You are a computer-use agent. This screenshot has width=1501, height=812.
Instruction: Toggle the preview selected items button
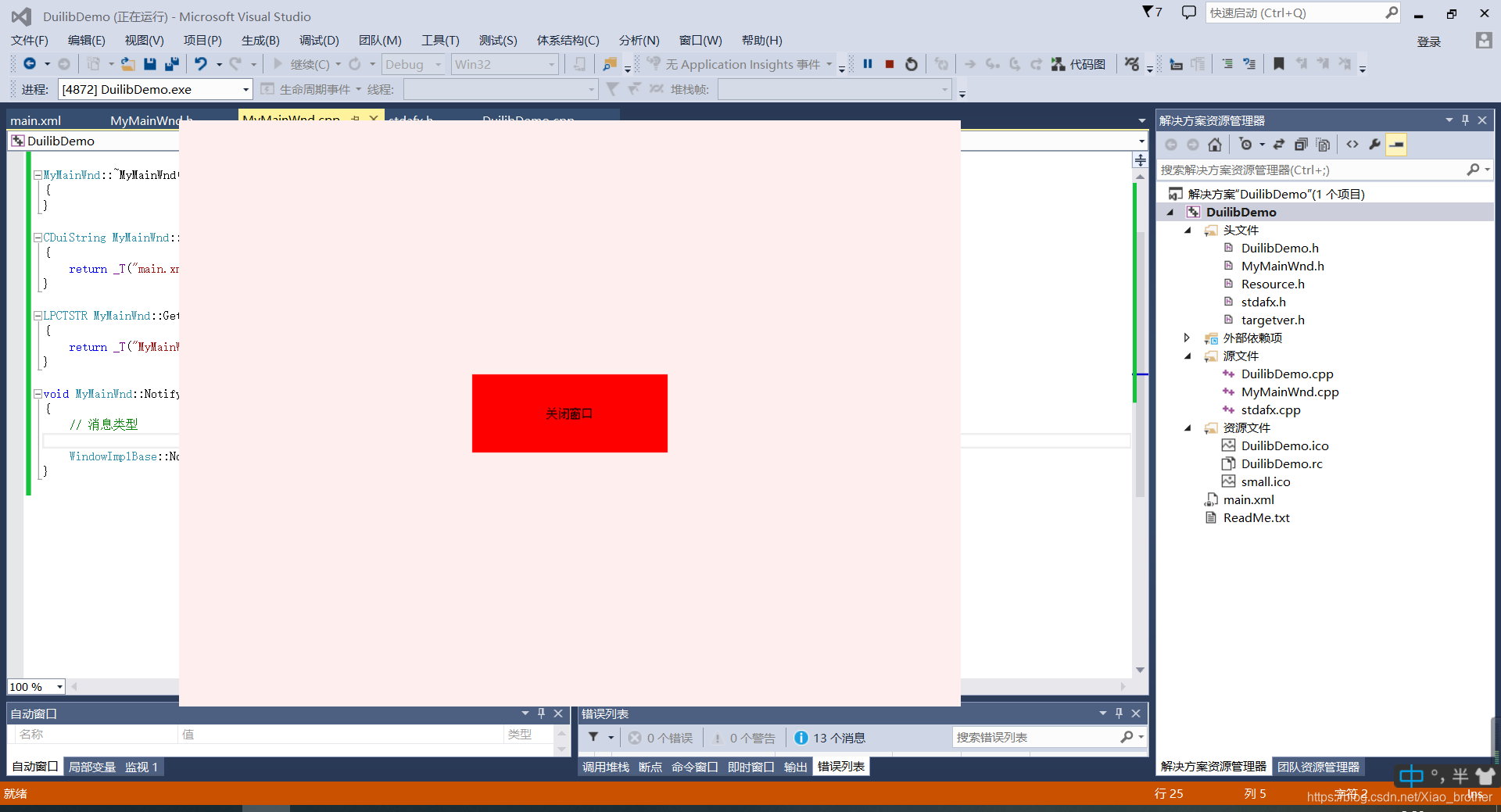click(1396, 145)
